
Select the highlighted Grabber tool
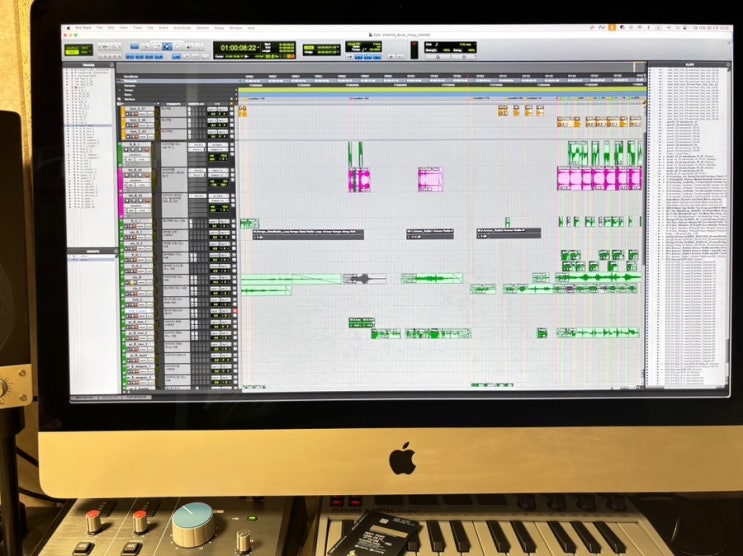(167, 46)
